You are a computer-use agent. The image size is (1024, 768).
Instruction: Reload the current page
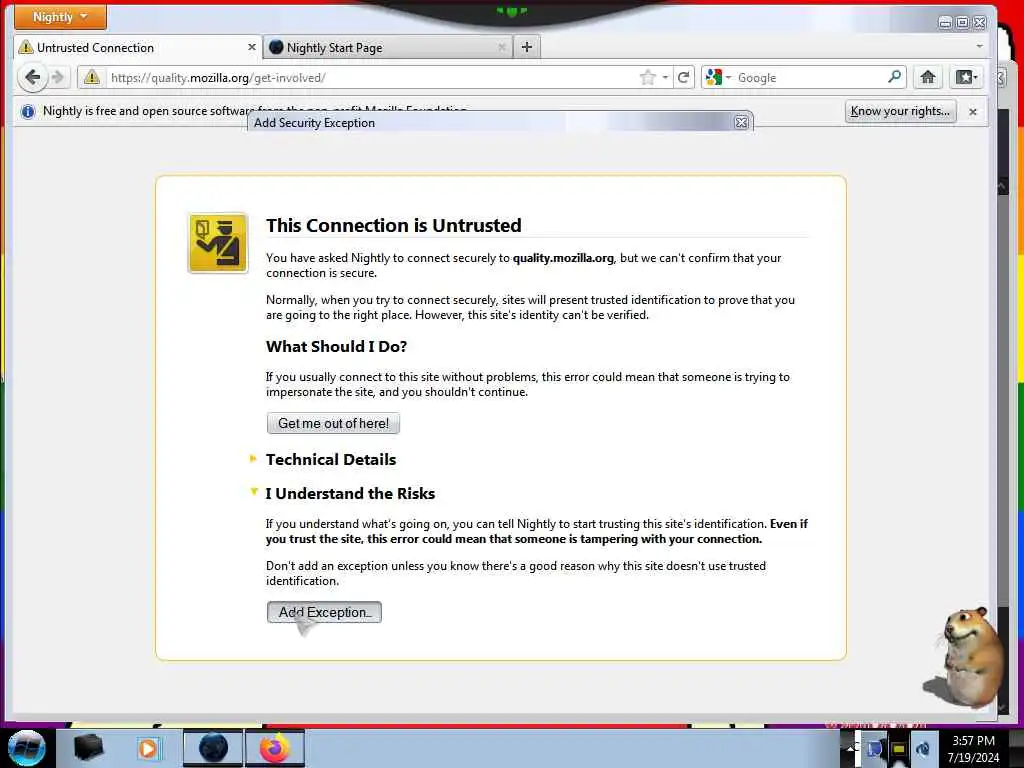tap(683, 78)
